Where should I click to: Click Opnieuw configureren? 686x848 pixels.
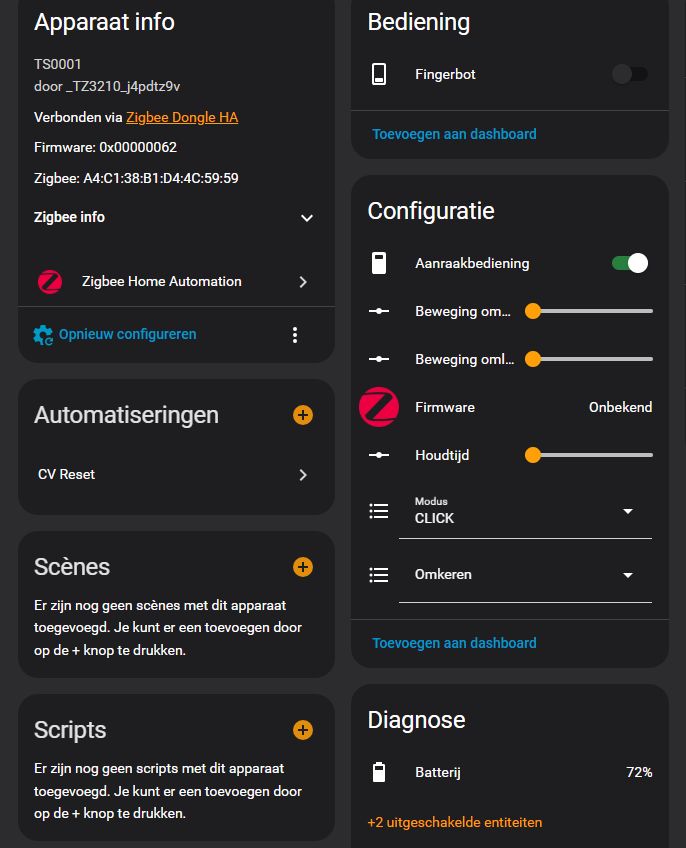(x=127, y=335)
